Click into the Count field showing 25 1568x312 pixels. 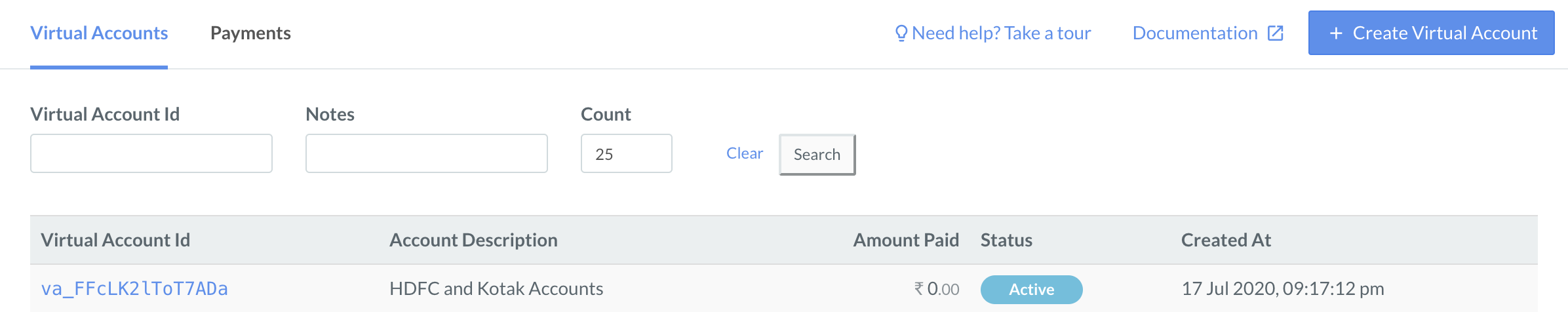[627, 153]
